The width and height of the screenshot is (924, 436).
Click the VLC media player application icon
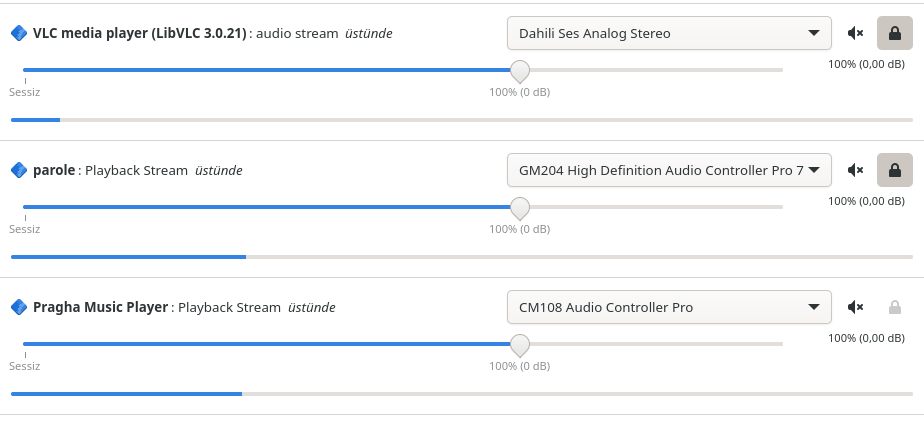pos(19,34)
